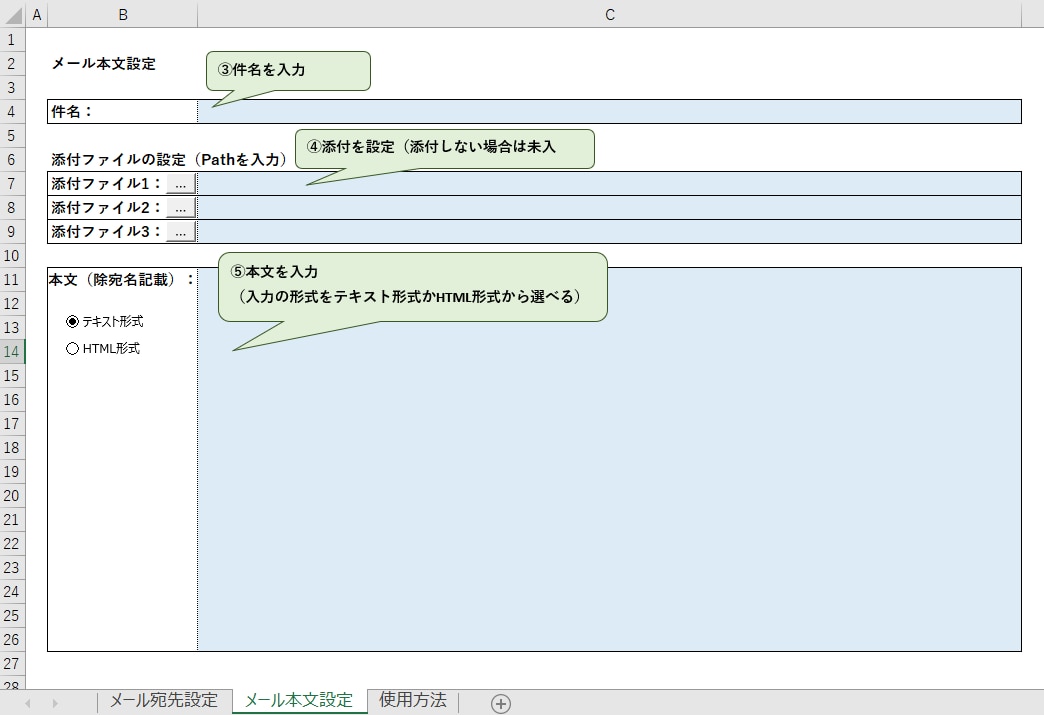
Task: Select row 14 header
Action: [12, 351]
